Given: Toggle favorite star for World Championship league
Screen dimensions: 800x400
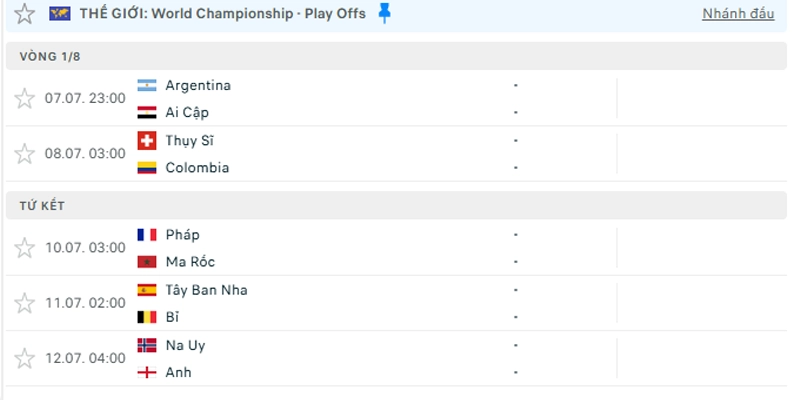Looking at the screenshot, I should 24,14.
